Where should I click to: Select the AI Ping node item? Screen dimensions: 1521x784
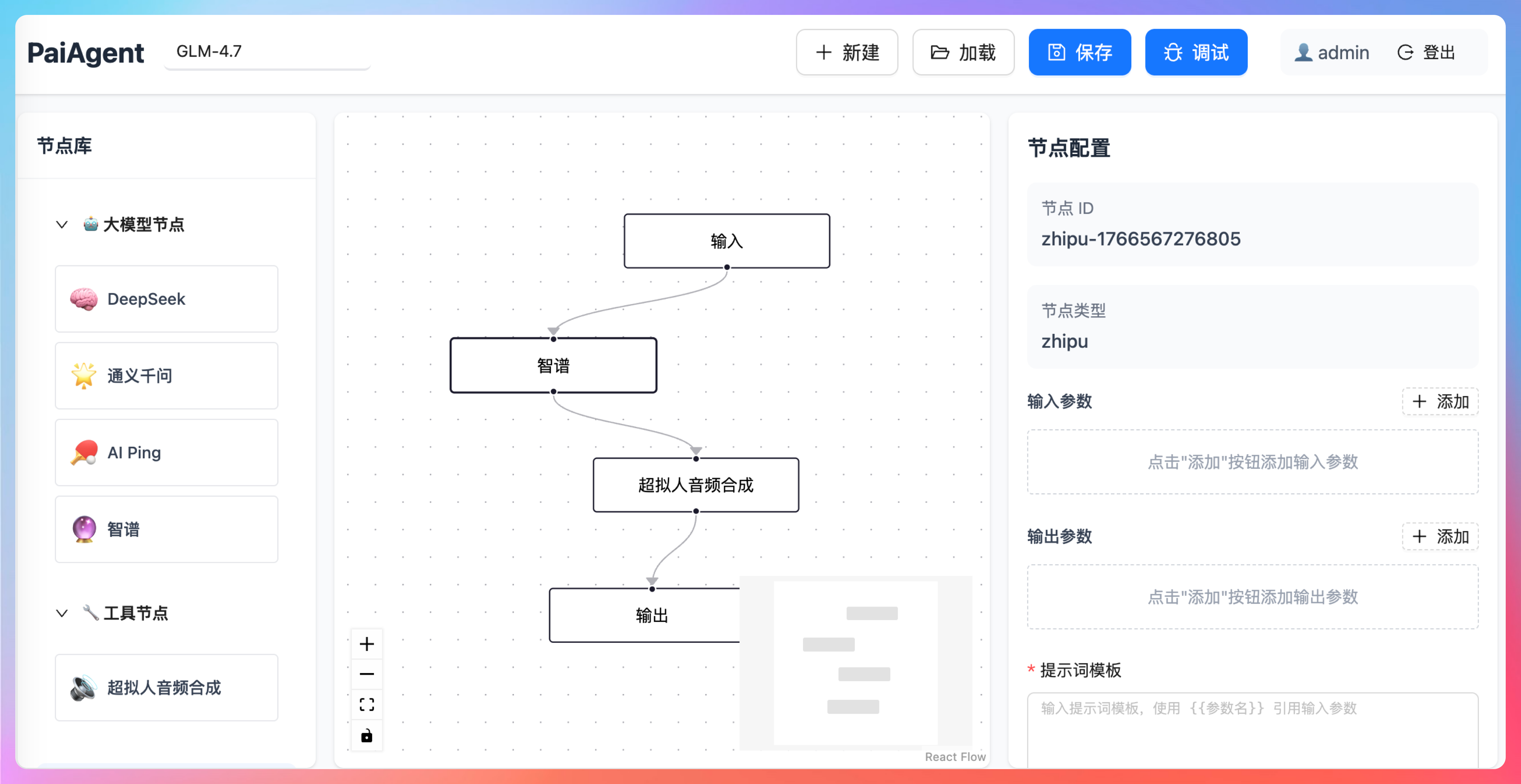pos(167,452)
